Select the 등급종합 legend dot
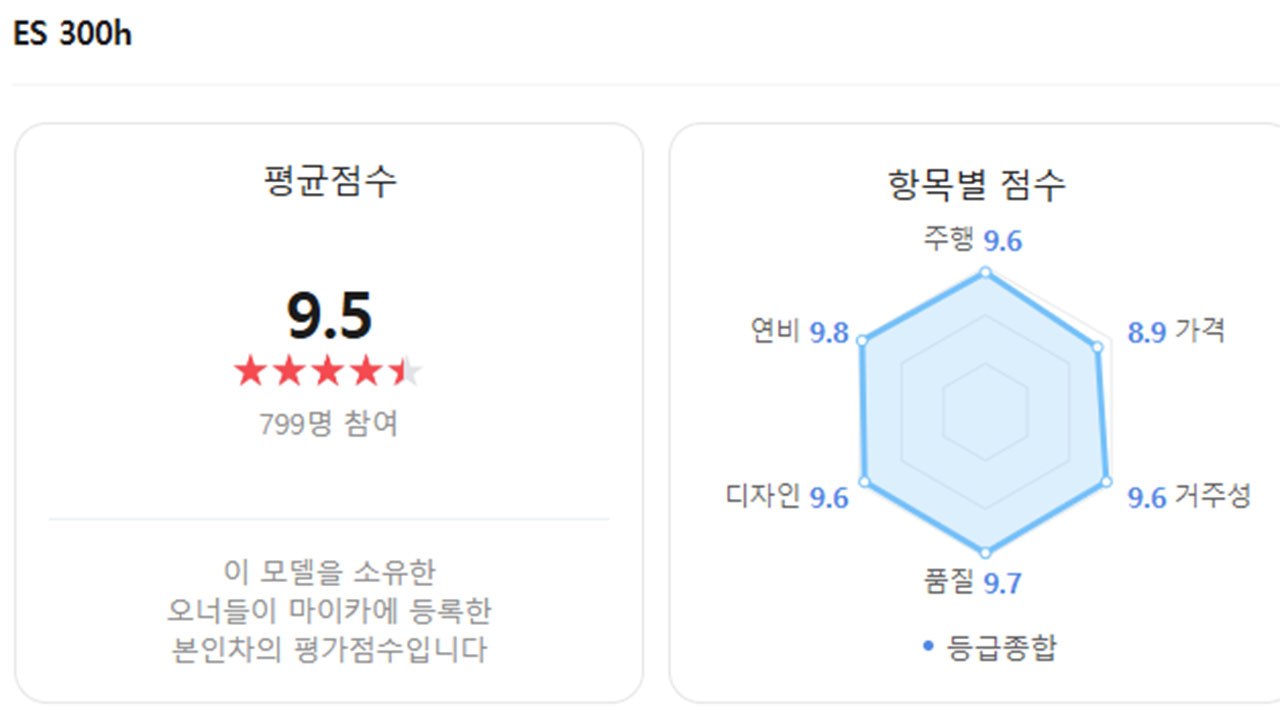 [x=928, y=647]
